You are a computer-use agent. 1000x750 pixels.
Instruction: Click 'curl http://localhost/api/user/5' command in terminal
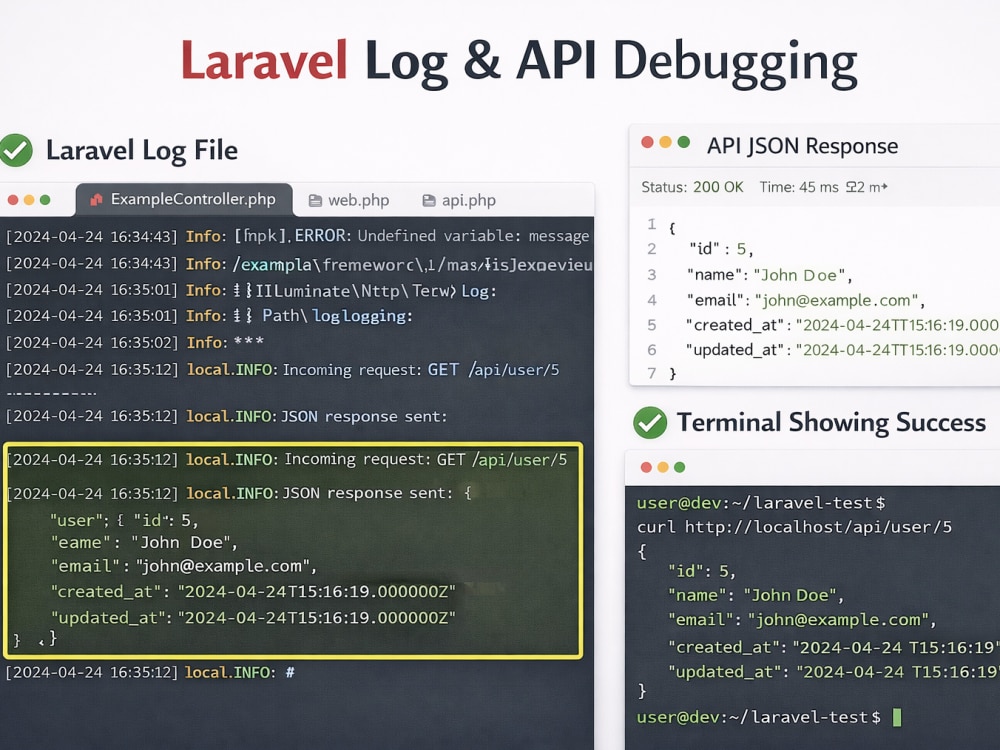[x=794, y=527]
